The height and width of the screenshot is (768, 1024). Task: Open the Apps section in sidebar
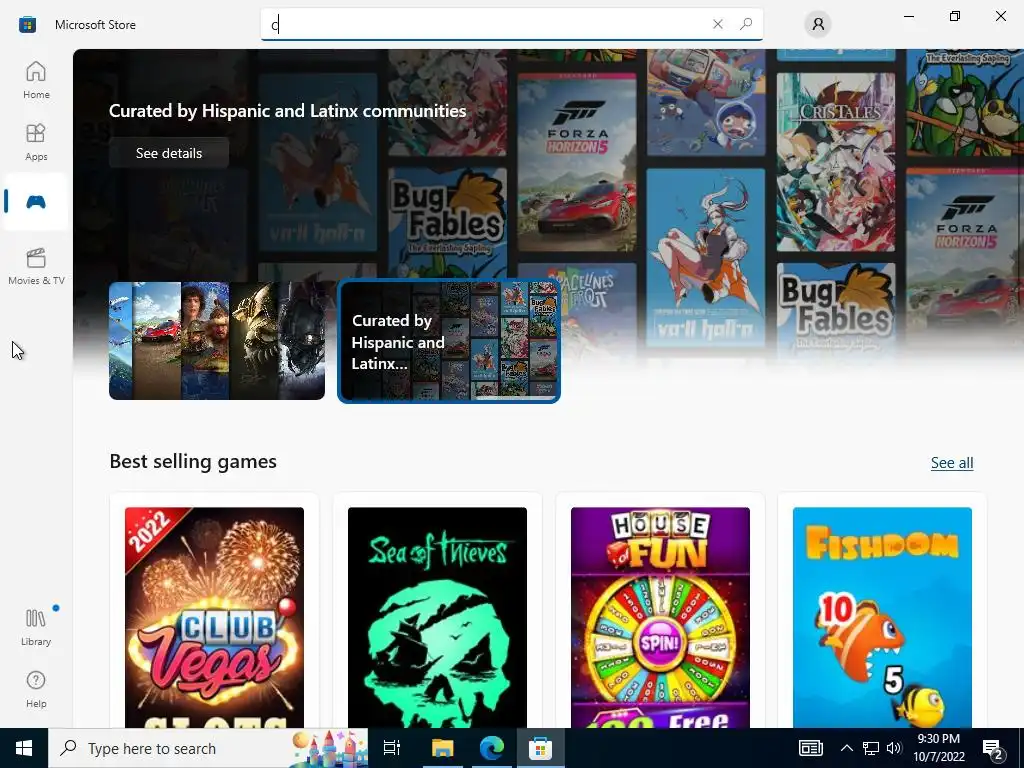[x=36, y=142]
